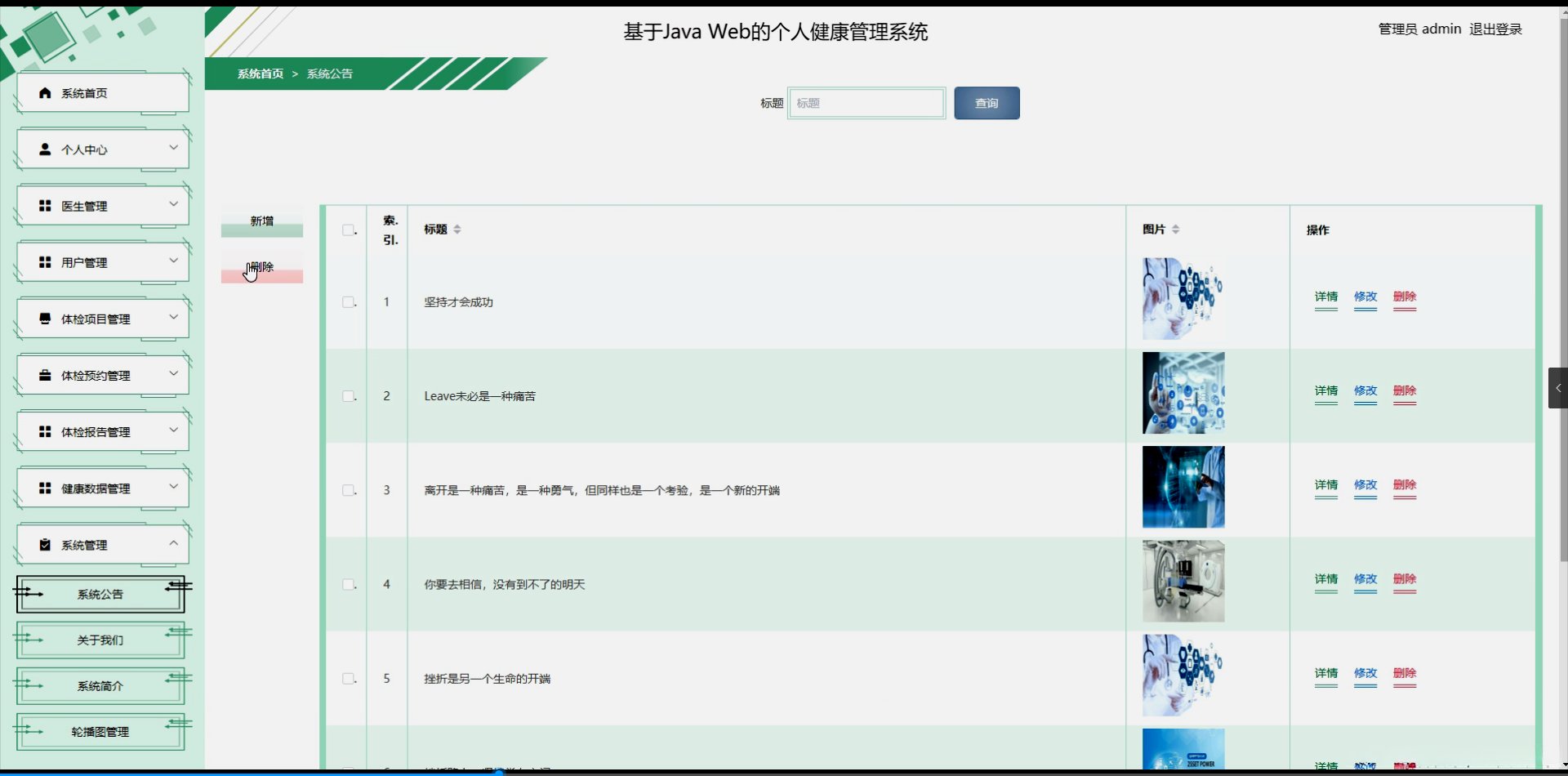Viewport: 1568px width, 776px height.
Task: Click 删除 for 坚持才会成功
Action: pyautogui.click(x=1405, y=297)
